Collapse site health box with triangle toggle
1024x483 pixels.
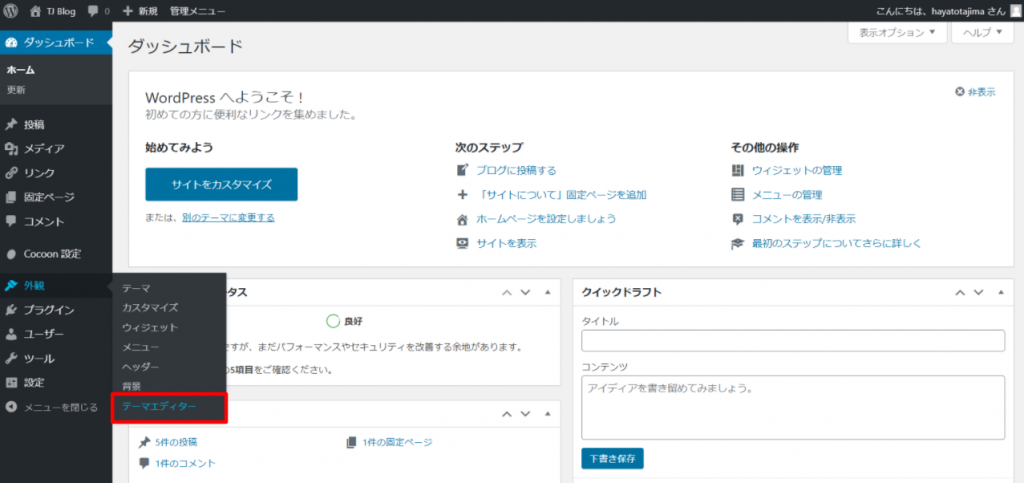[548, 292]
